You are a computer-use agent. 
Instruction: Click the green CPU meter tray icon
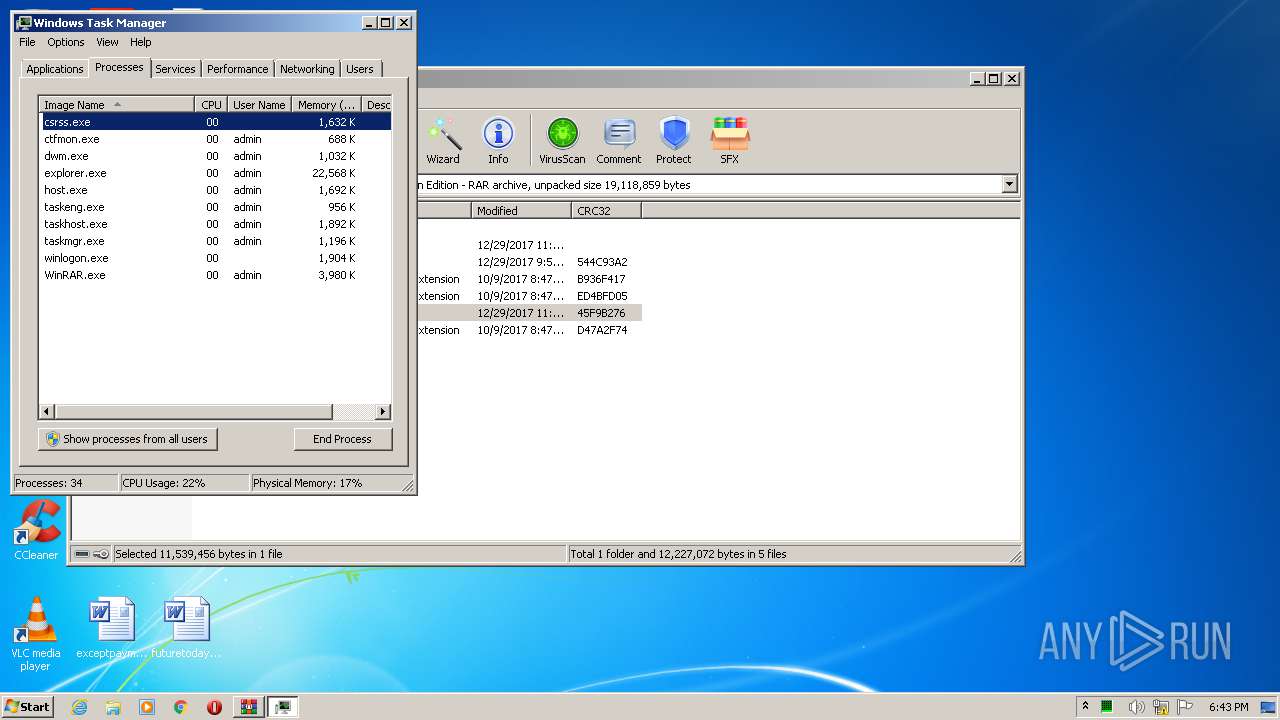[1108, 707]
